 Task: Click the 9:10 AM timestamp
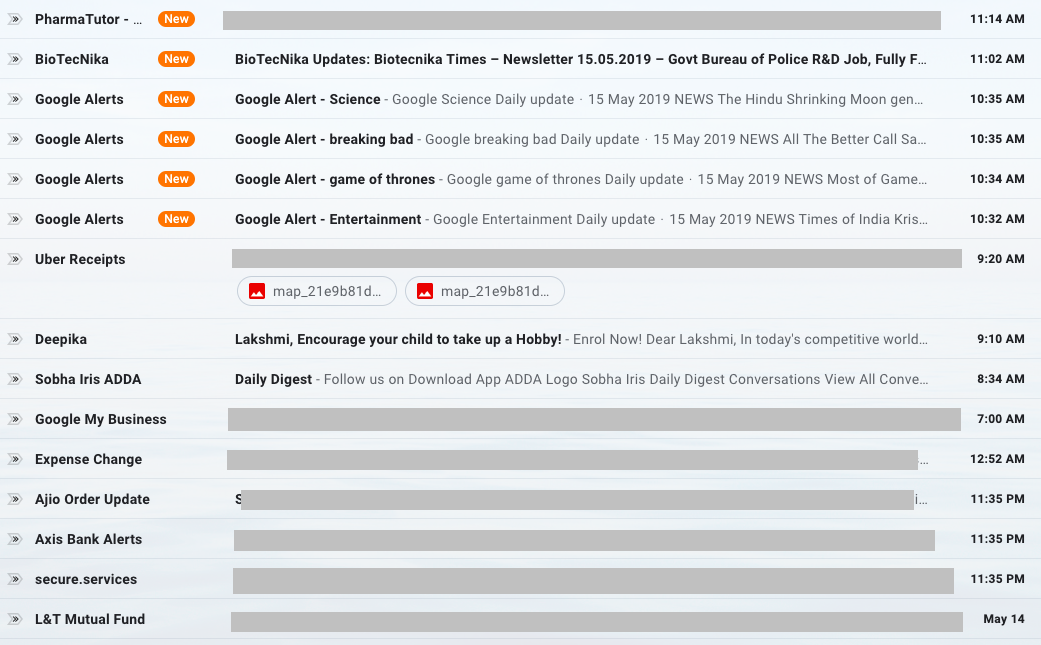[1001, 339]
